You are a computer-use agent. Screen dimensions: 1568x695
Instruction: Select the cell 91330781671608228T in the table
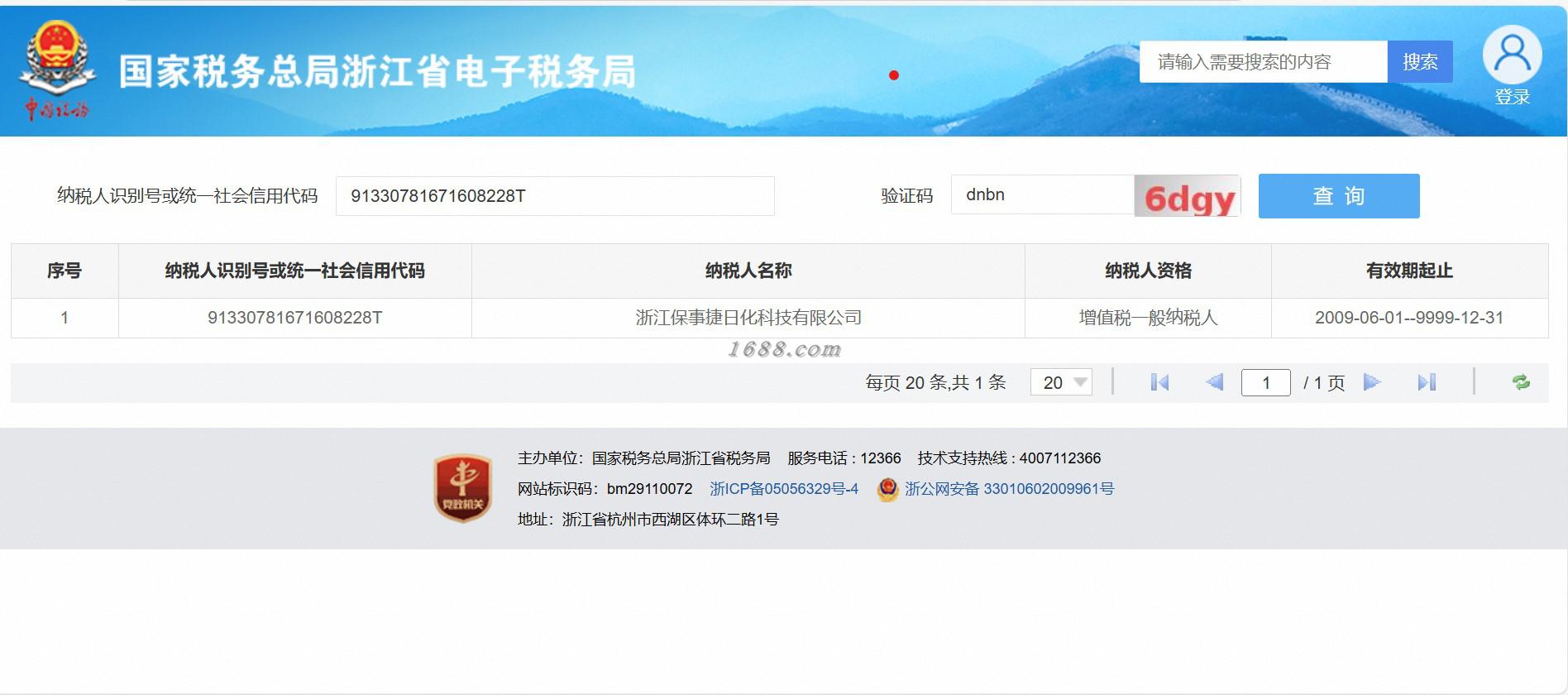click(x=295, y=318)
